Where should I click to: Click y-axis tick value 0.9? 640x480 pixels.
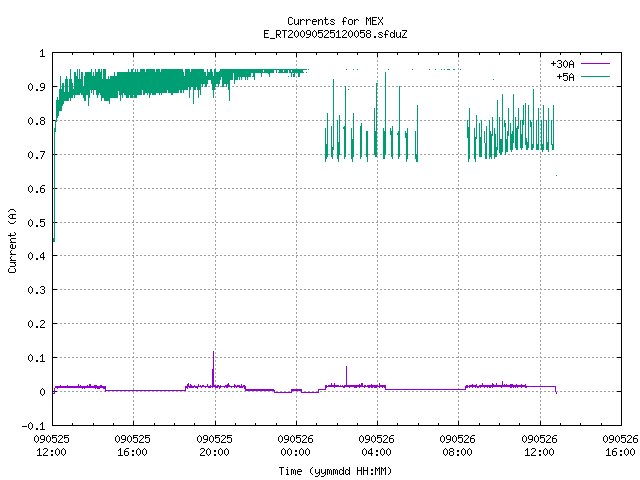(36, 87)
